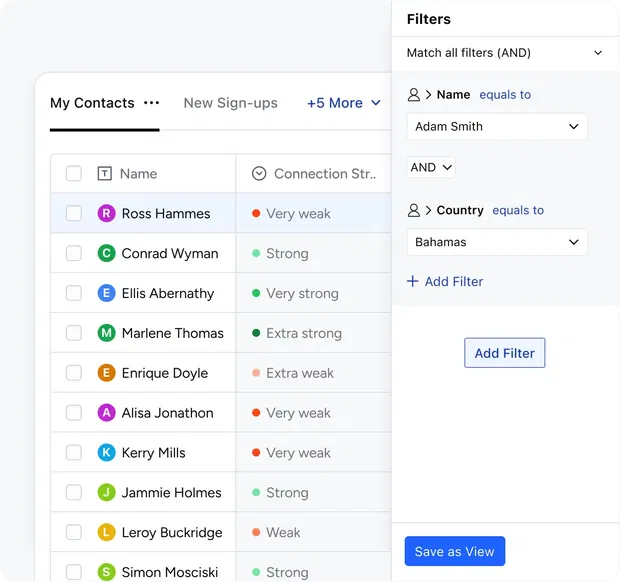Click Conrad Wyman's green C avatar
The height and width of the screenshot is (582, 620).
(106, 253)
